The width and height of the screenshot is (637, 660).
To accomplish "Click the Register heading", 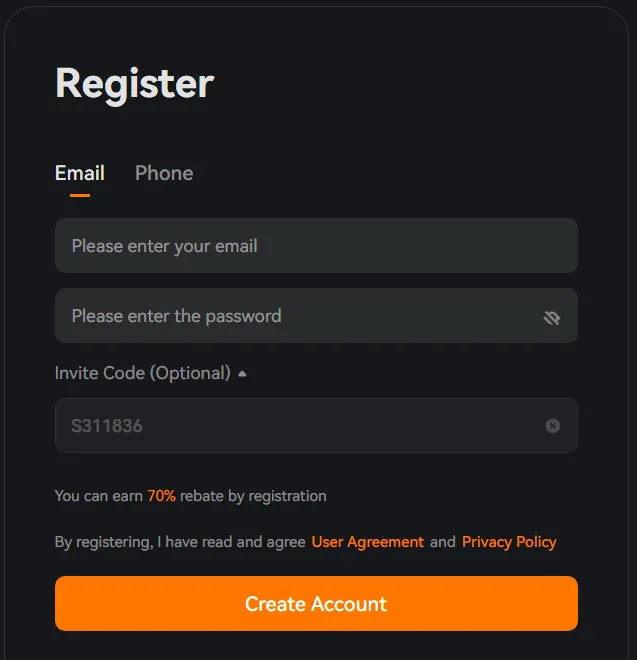I will click(135, 83).
